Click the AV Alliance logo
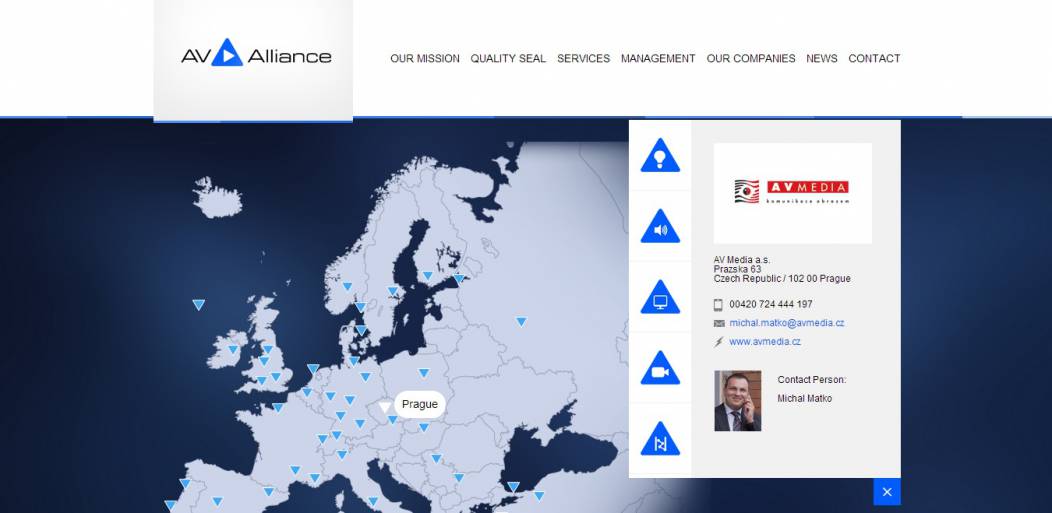Viewport: 1052px width, 513px height. coord(256,53)
